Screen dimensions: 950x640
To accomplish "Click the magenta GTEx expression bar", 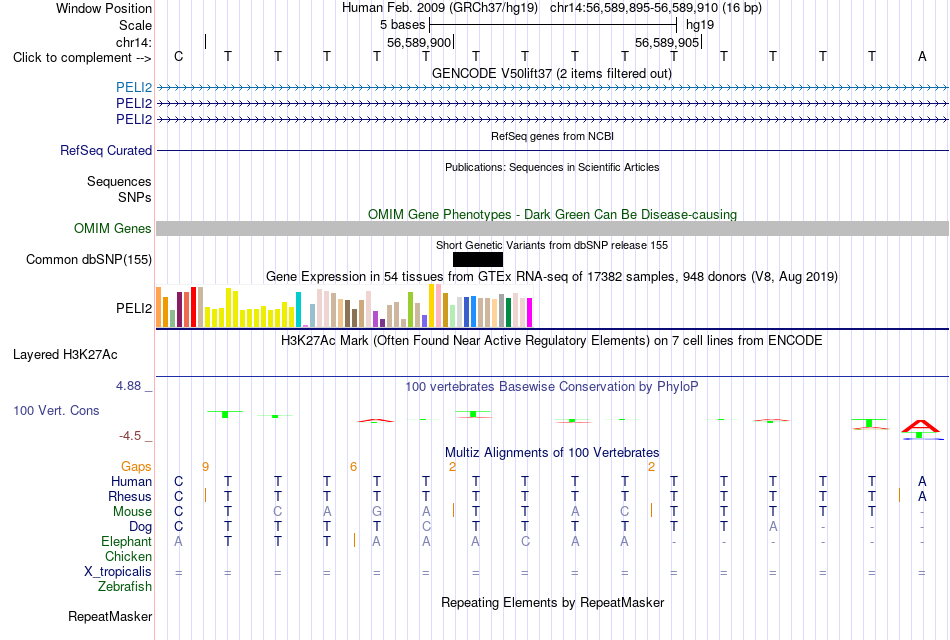I will pyautogui.click(x=530, y=313).
